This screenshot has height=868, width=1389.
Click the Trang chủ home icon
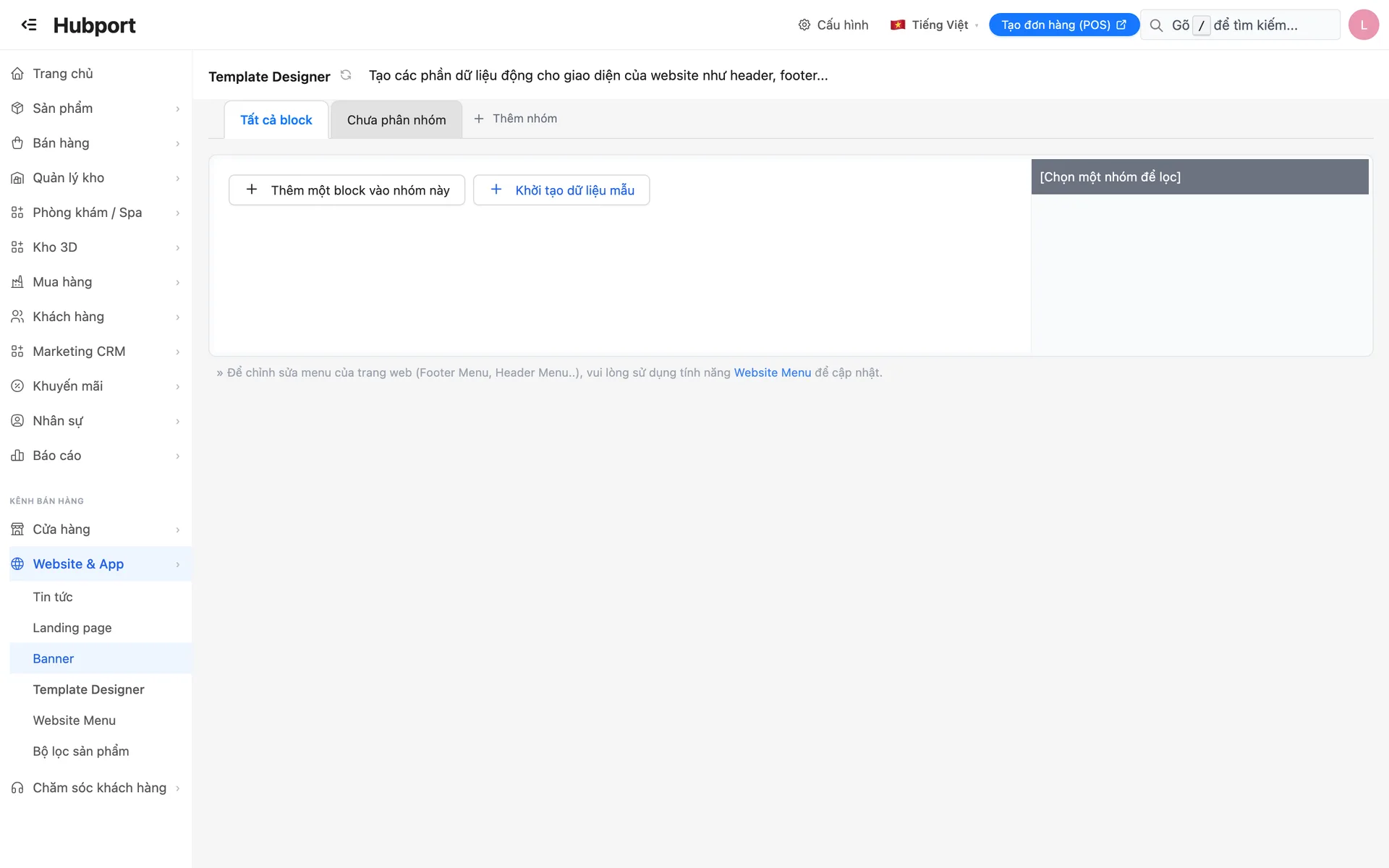(17, 74)
